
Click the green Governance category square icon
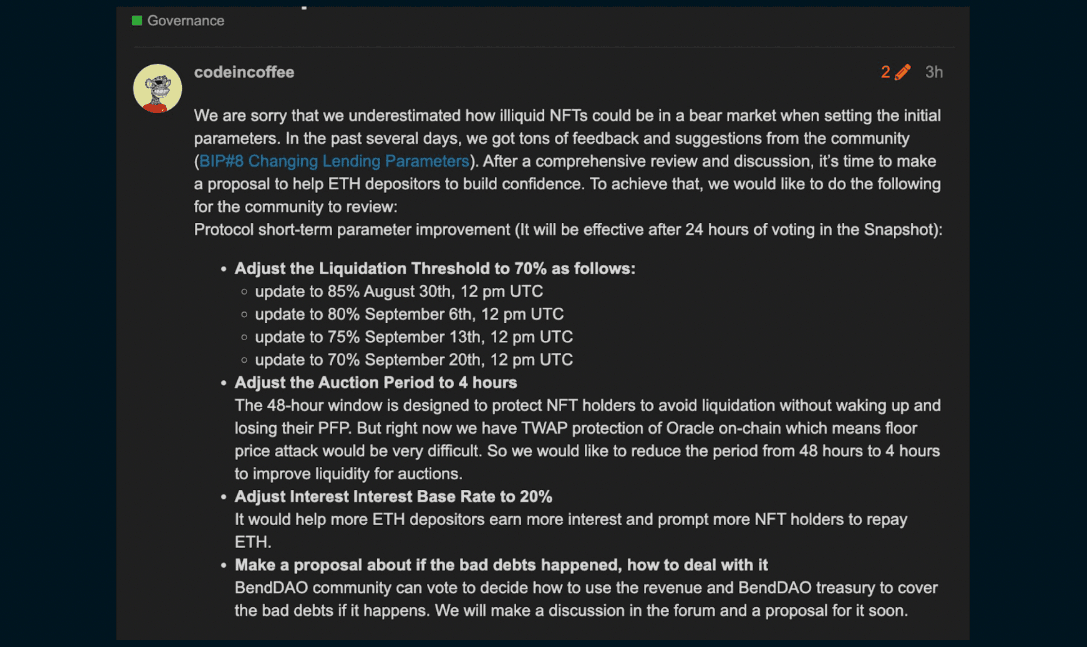pos(137,21)
